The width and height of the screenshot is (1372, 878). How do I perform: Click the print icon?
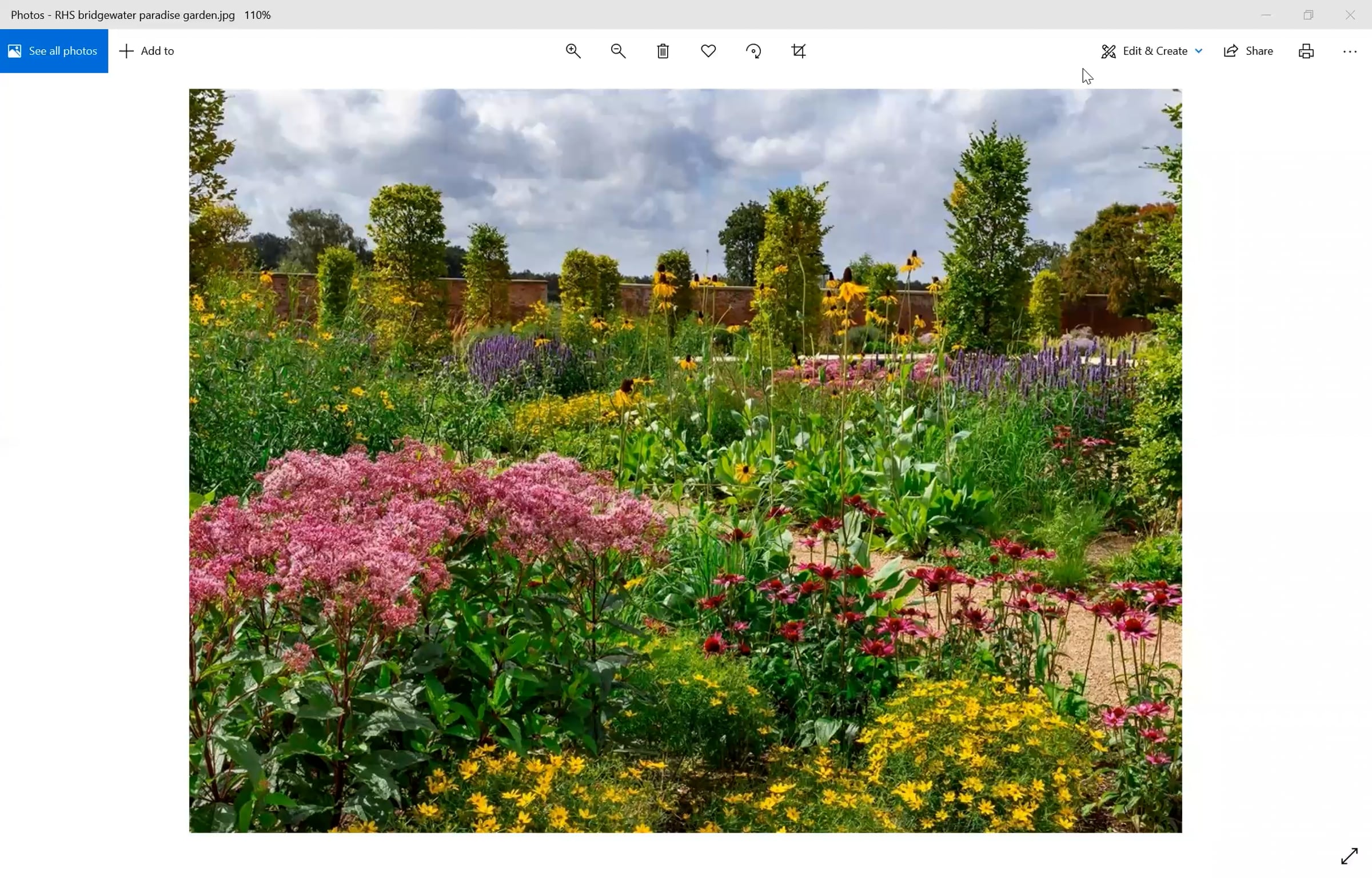pyautogui.click(x=1306, y=51)
